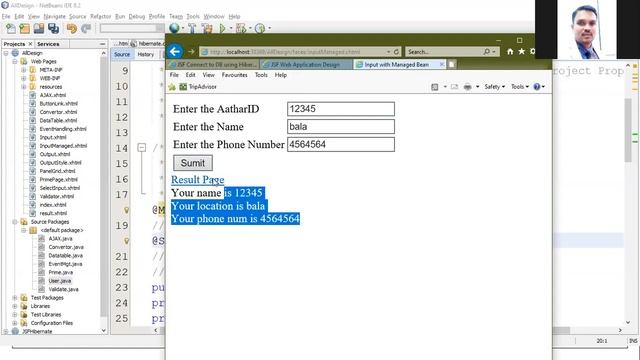Open the browser help question mark icon
This screenshot has width=640, height=360.
[x=537, y=87]
